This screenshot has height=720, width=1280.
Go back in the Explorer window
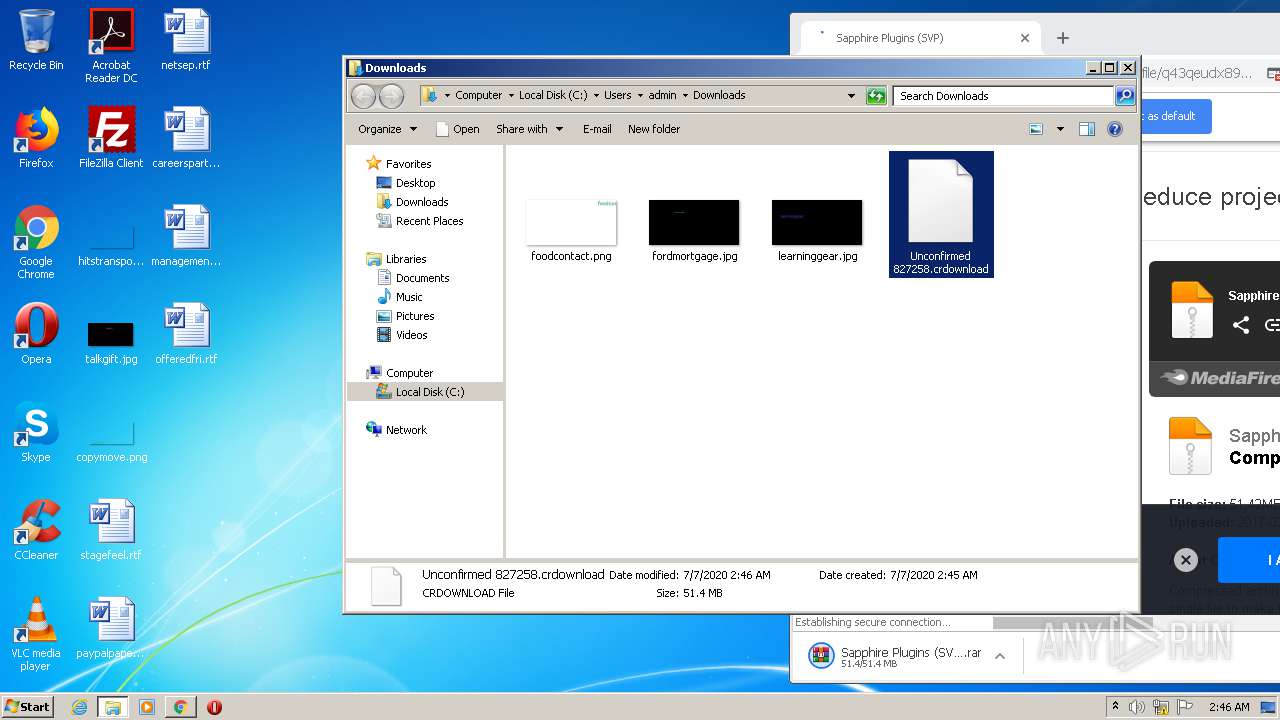[x=363, y=96]
